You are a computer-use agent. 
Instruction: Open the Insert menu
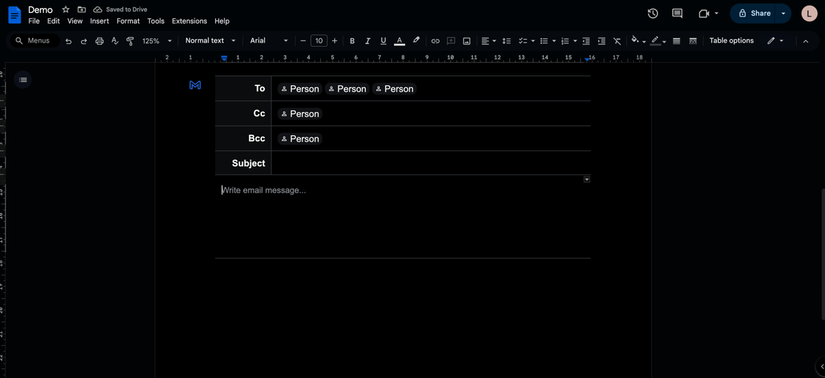pos(99,21)
